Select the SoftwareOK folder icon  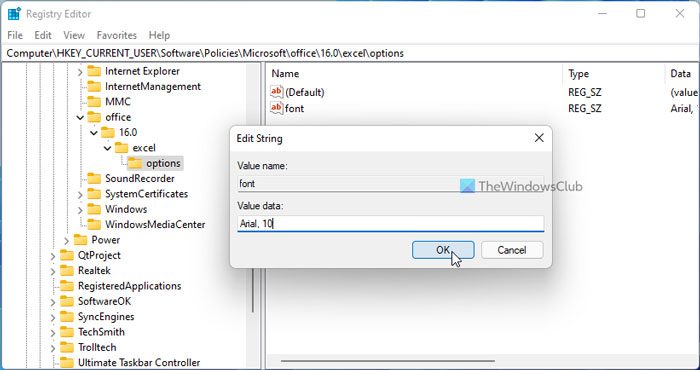tap(67, 301)
